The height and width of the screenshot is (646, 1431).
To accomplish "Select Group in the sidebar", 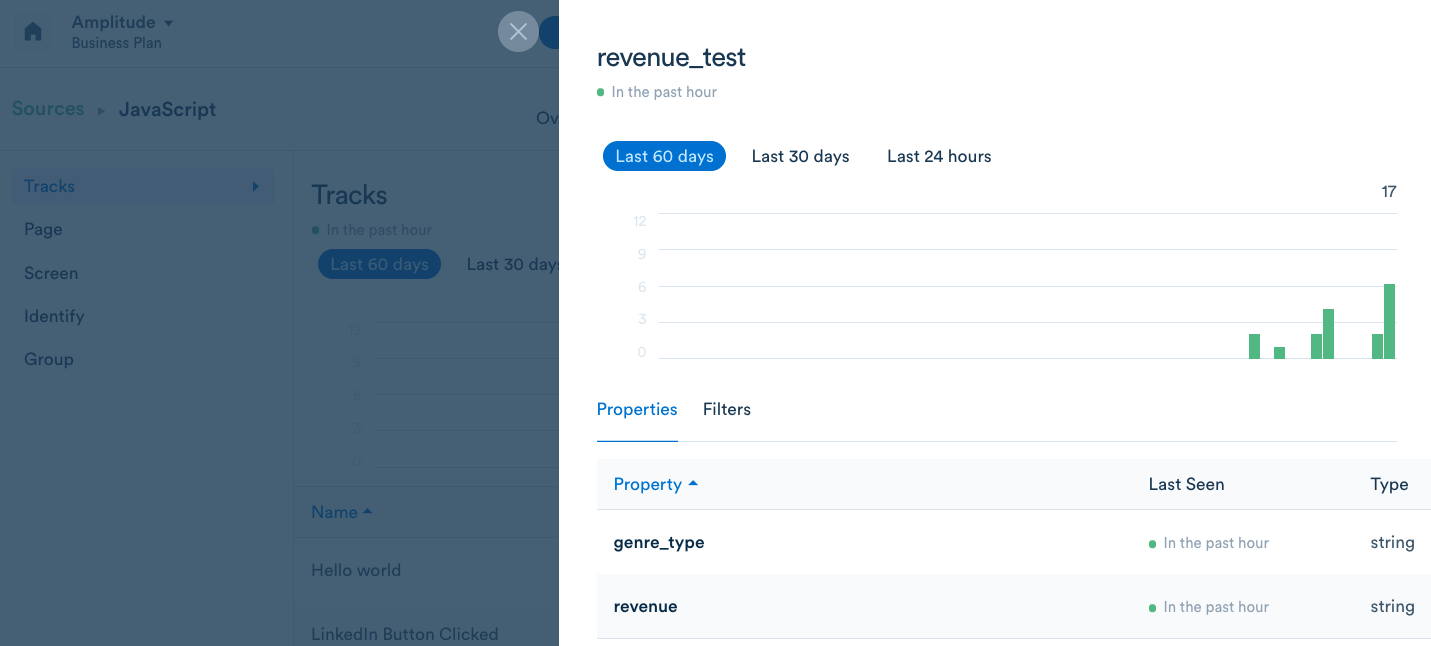I will [48, 359].
